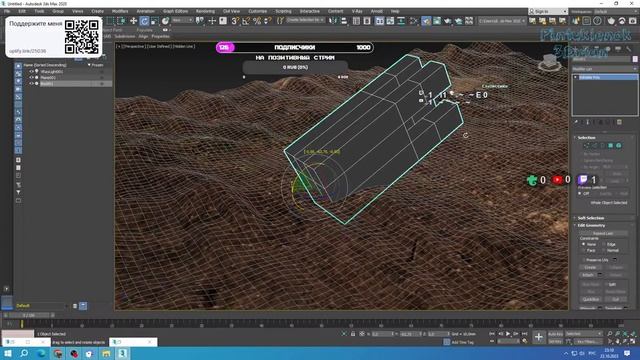Image resolution: width=640 pixels, height=360 pixels.
Task: Toggle the 3D Snaps tool
Action: pyautogui.click(x=235, y=21)
